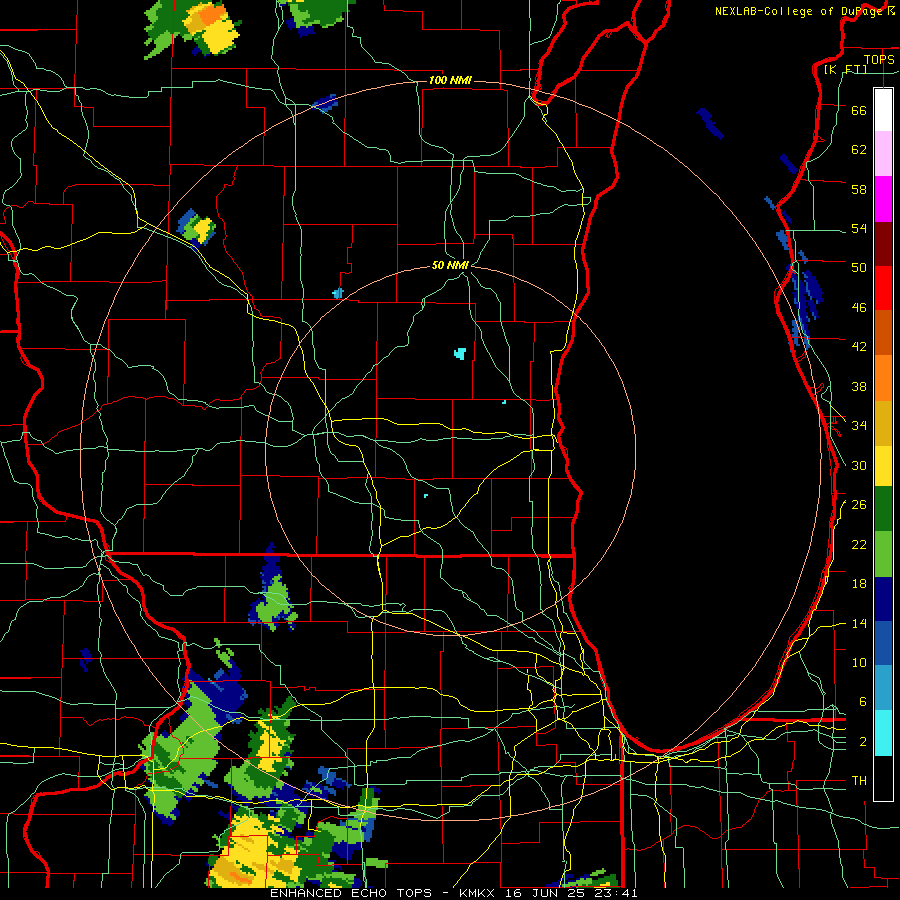Click the "18" legend value
900x900 pixels.
(859, 584)
